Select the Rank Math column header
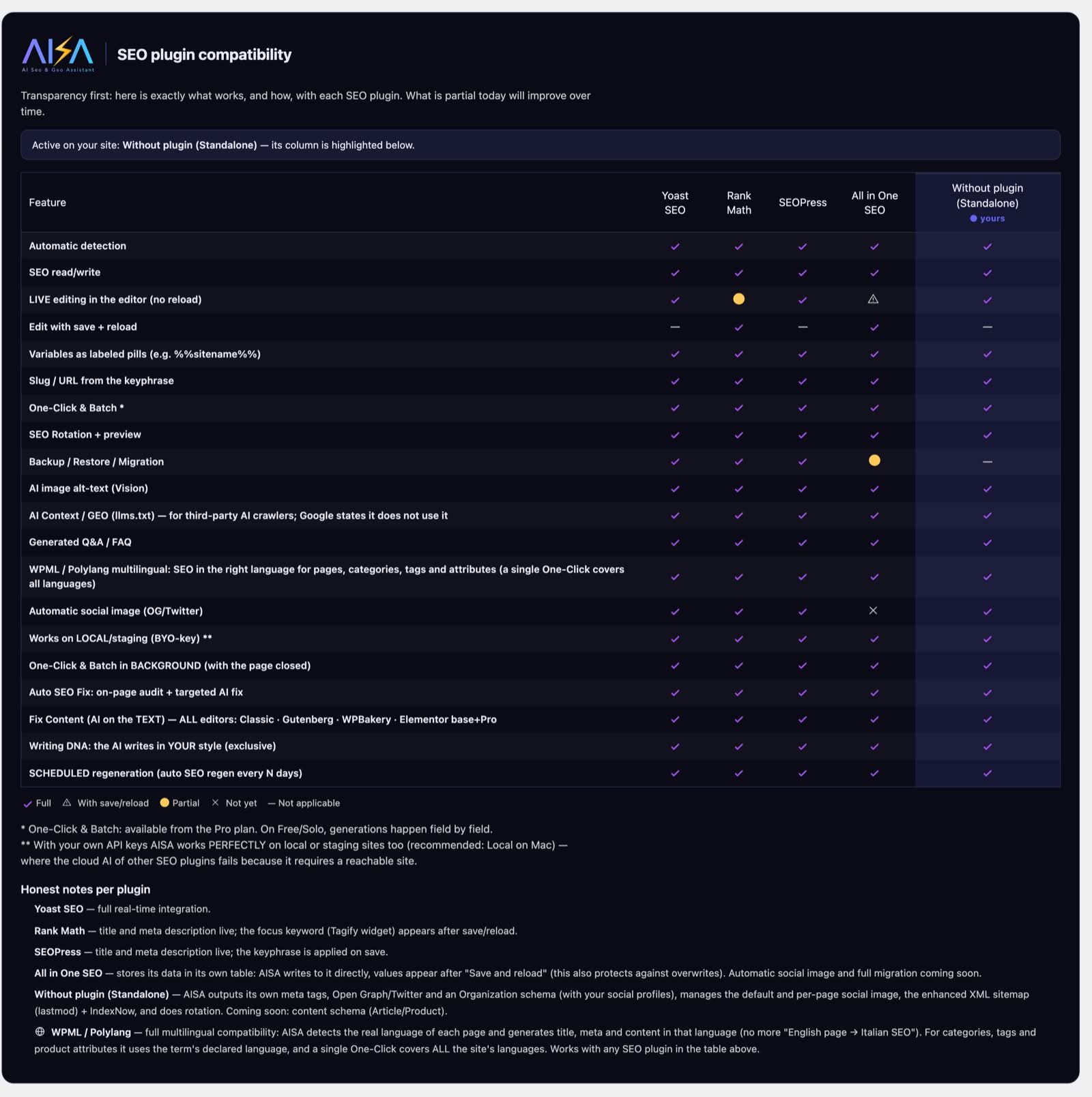 [738, 203]
